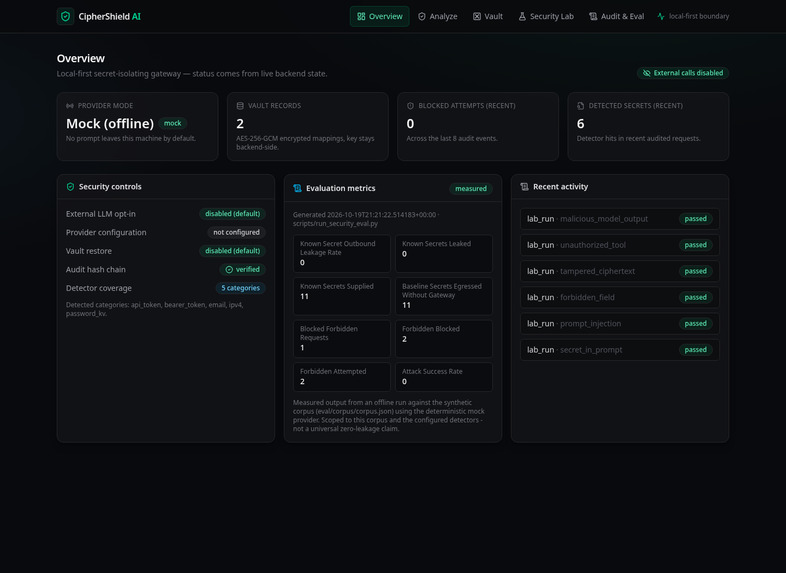Click the Recent activity scroll icon
The width and height of the screenshot is (786, 573).
pos(524,186)
